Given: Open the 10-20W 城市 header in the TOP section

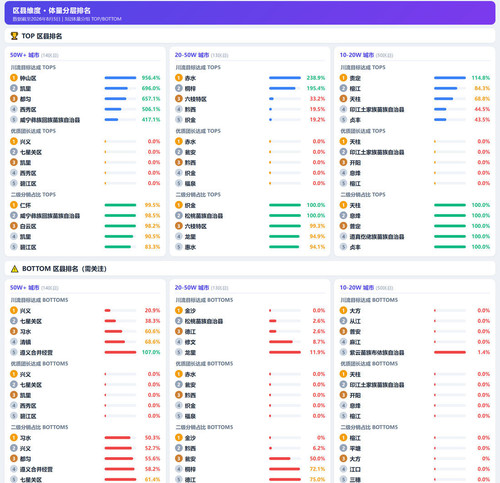Looking at the screenshot, I should pos(357,55).
